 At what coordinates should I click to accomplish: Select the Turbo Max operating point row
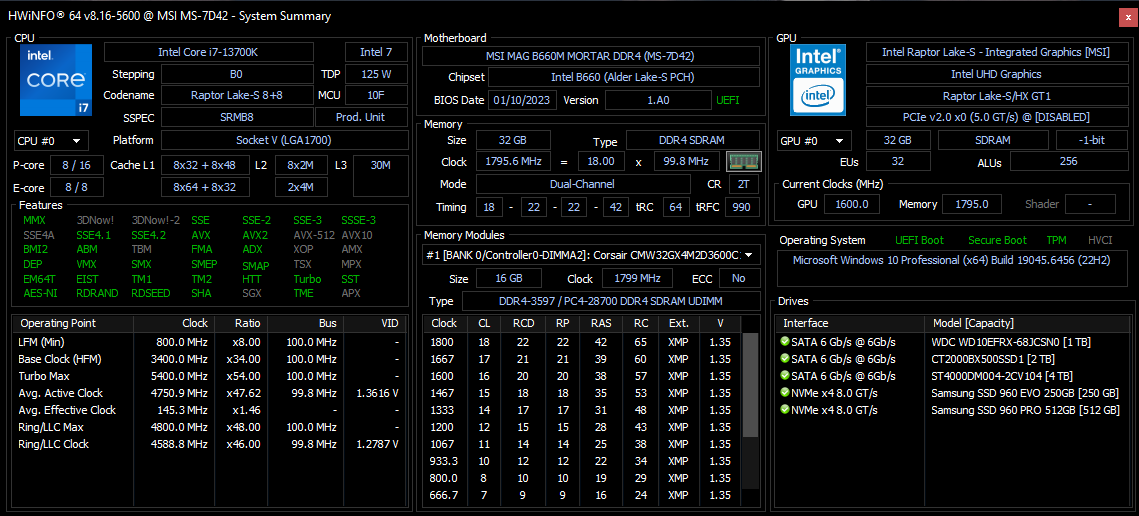pyautogui.click(x=210, y=376)
